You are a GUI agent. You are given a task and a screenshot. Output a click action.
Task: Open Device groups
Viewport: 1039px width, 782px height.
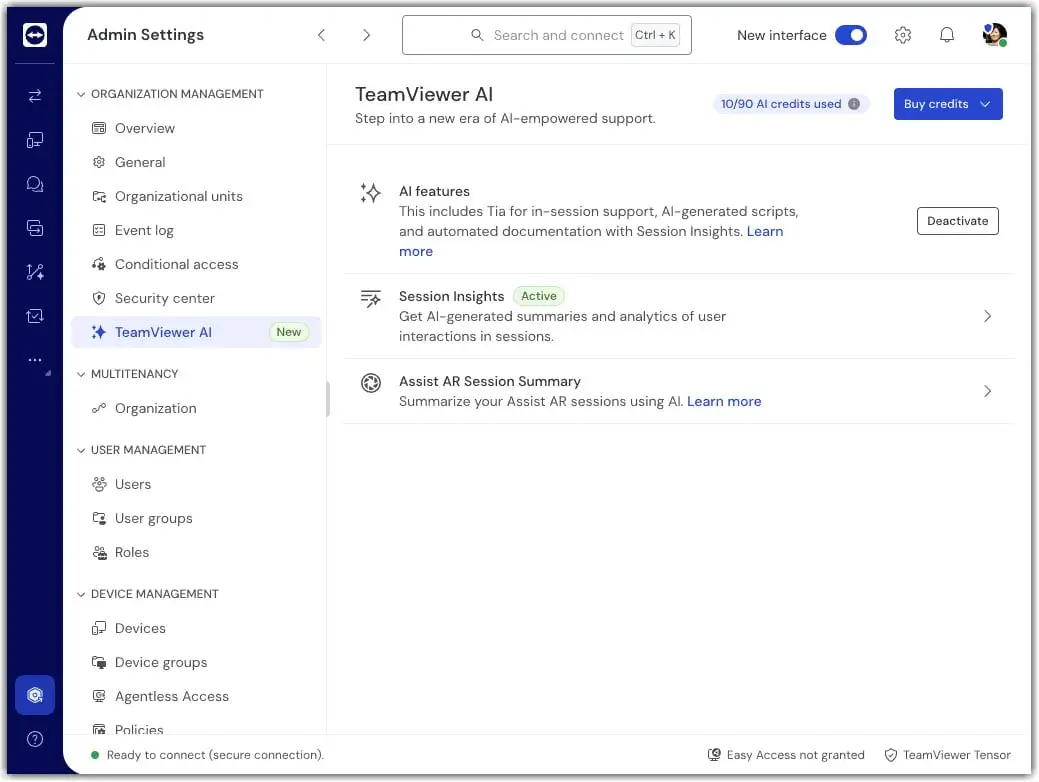[x=196, y=663]
